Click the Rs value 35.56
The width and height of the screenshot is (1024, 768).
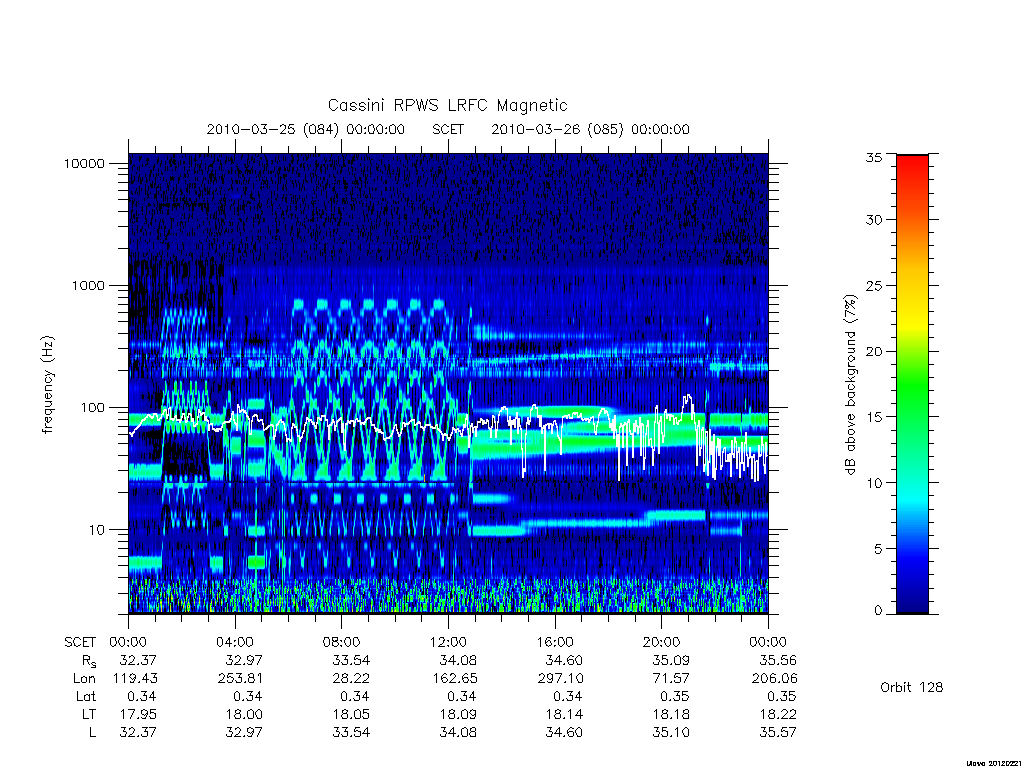click(778, 661)
